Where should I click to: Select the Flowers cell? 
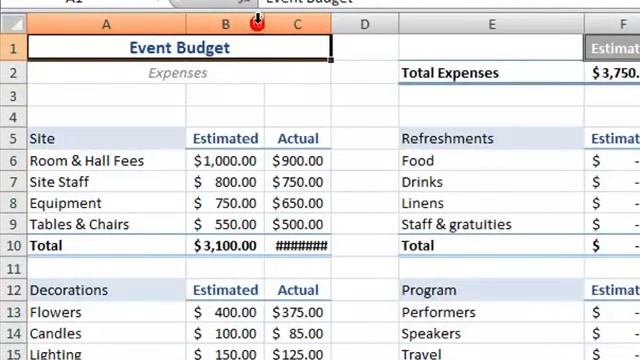[107, 312]
